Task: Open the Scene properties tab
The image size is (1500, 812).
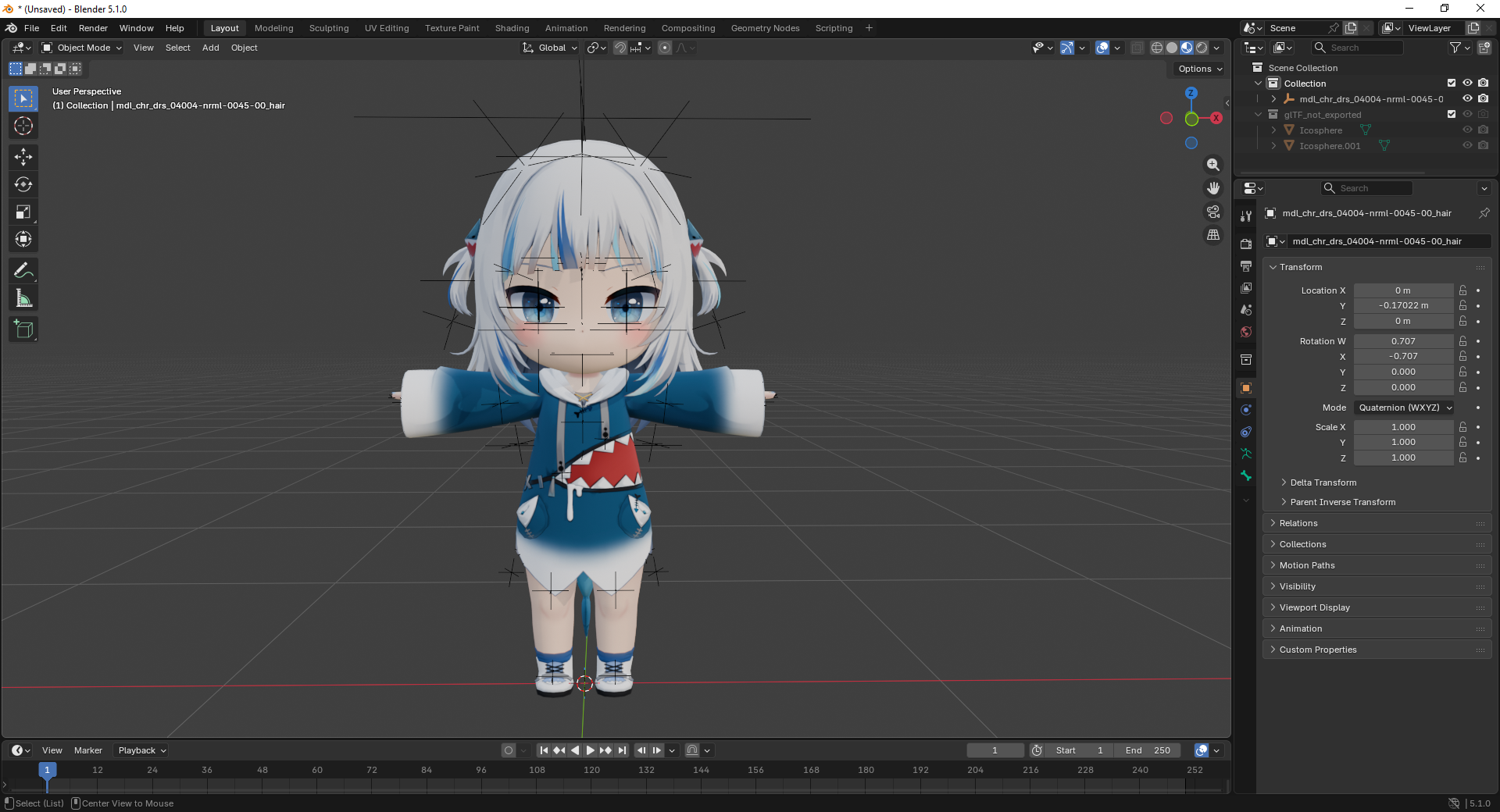Action: [x=1246, y=310]
